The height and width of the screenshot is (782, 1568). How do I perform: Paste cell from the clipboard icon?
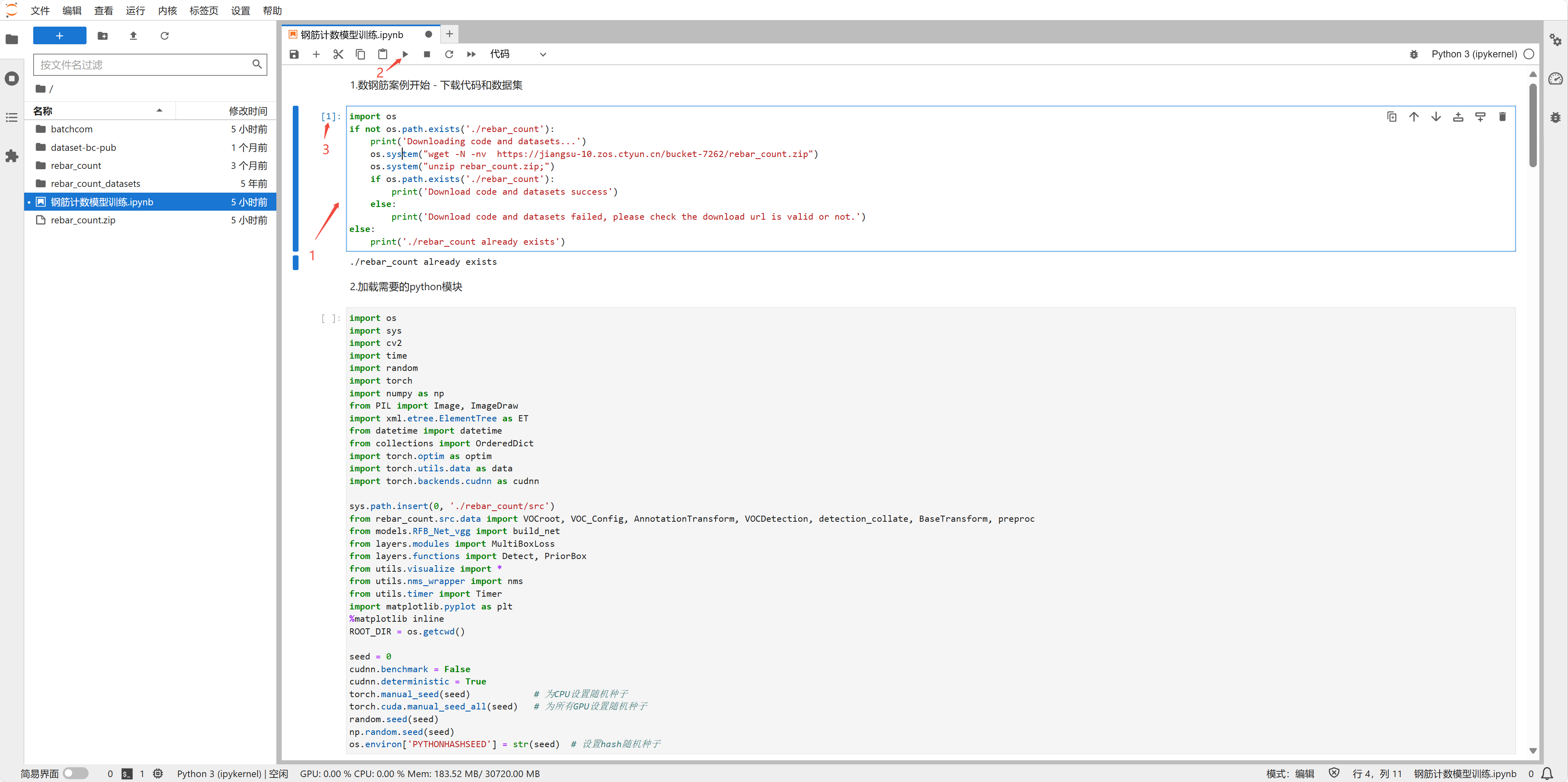pyautogui.click(x=382, y=54)
